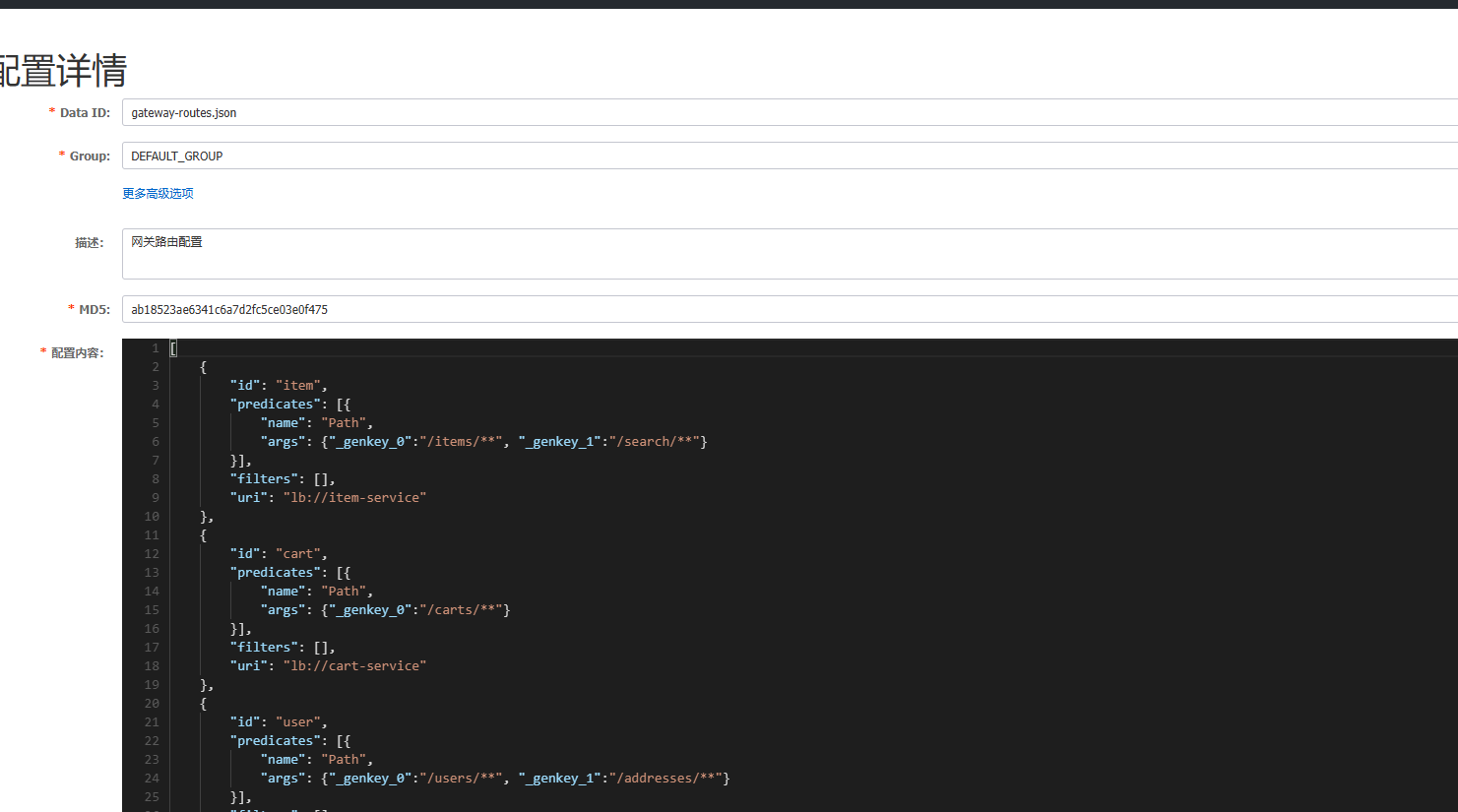Click the Data ID label
The width and height of the screenshot is (1458, 812).
tap(85, 113)
